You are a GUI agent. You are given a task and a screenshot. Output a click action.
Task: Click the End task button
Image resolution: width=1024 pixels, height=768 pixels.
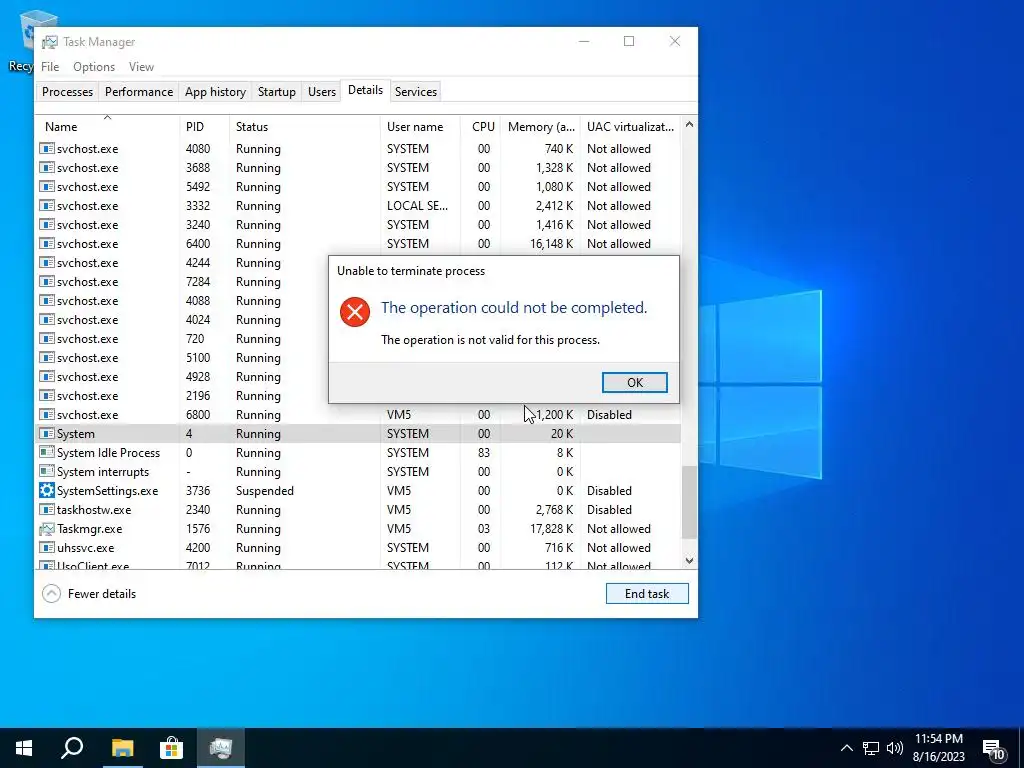tap(647, 594)
